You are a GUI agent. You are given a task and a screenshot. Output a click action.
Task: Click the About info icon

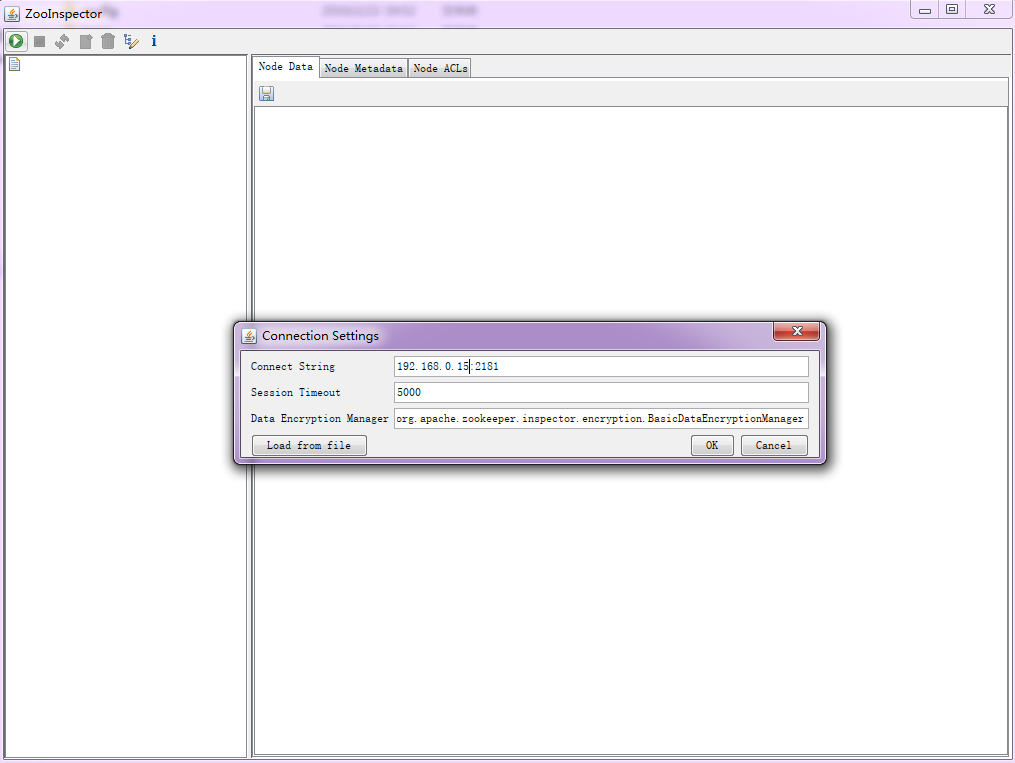154,41
